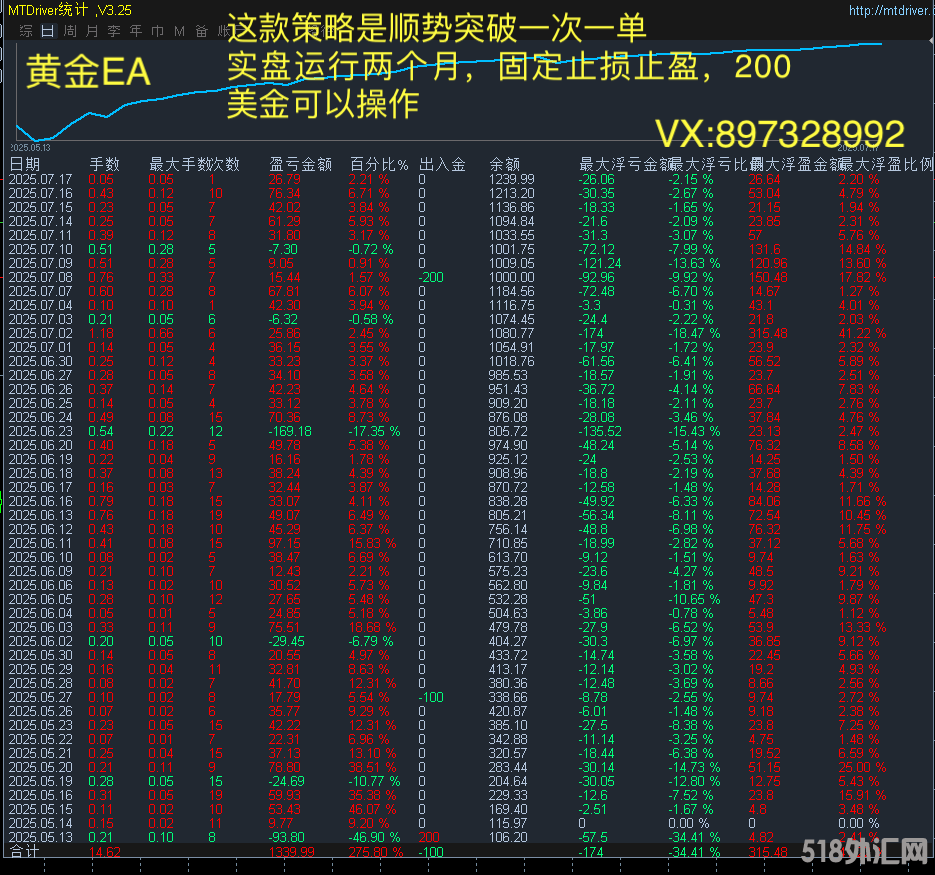Select the 日 daily statistics tab
The image size is (935, 875).
point(48,31)
